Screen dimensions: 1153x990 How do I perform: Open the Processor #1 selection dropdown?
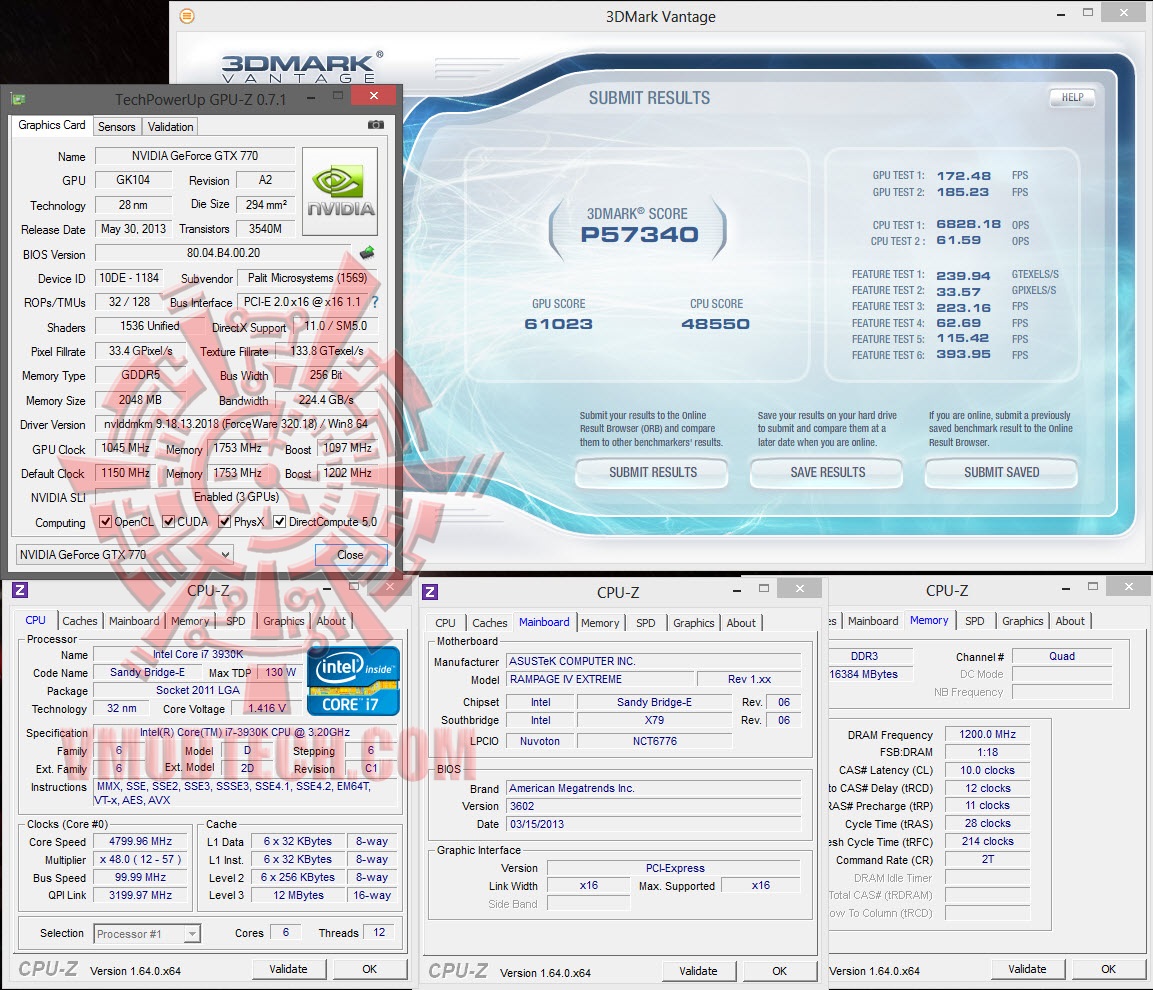point(147,933)
